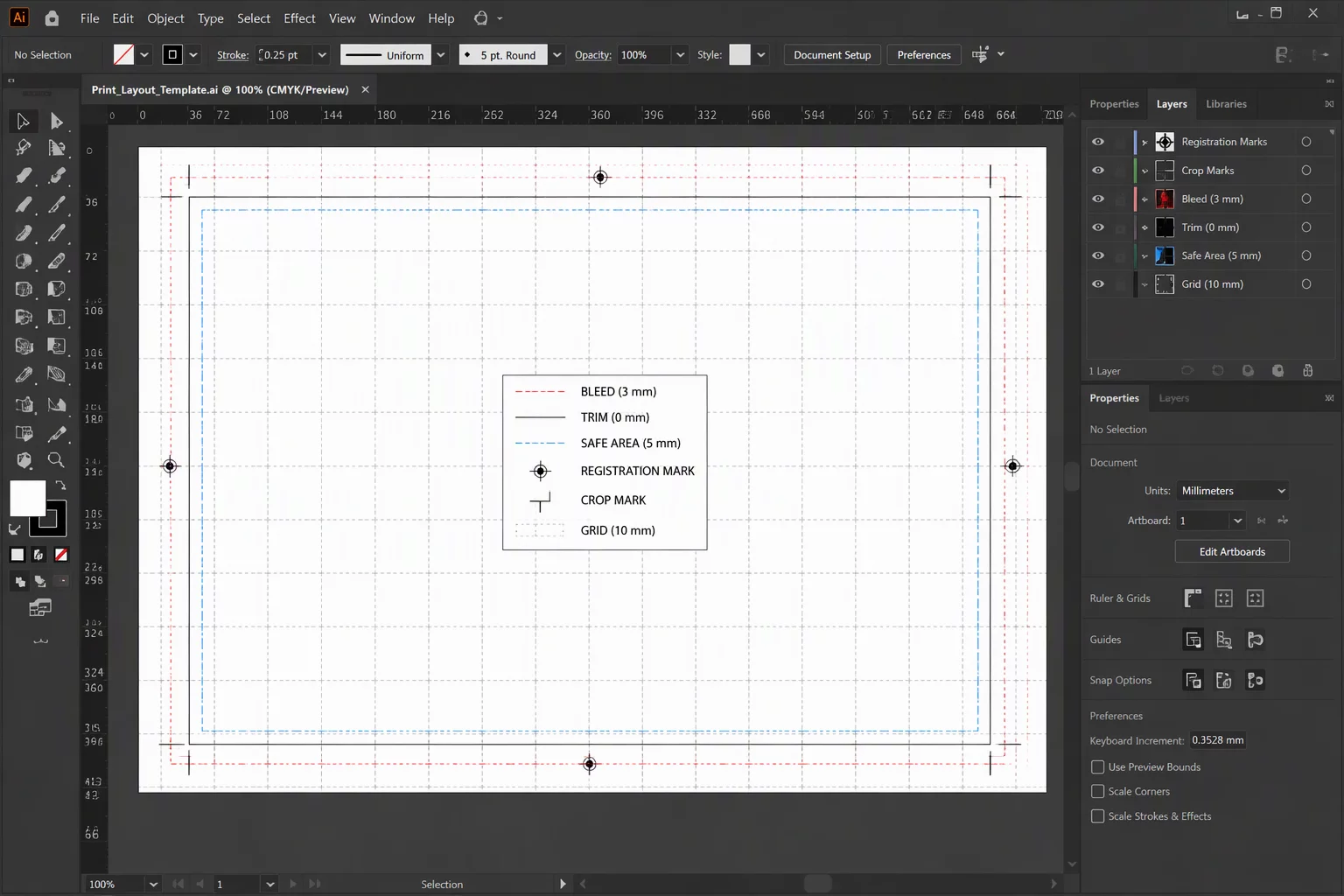Open the 100% zoom level dropdown

point(153,885)
